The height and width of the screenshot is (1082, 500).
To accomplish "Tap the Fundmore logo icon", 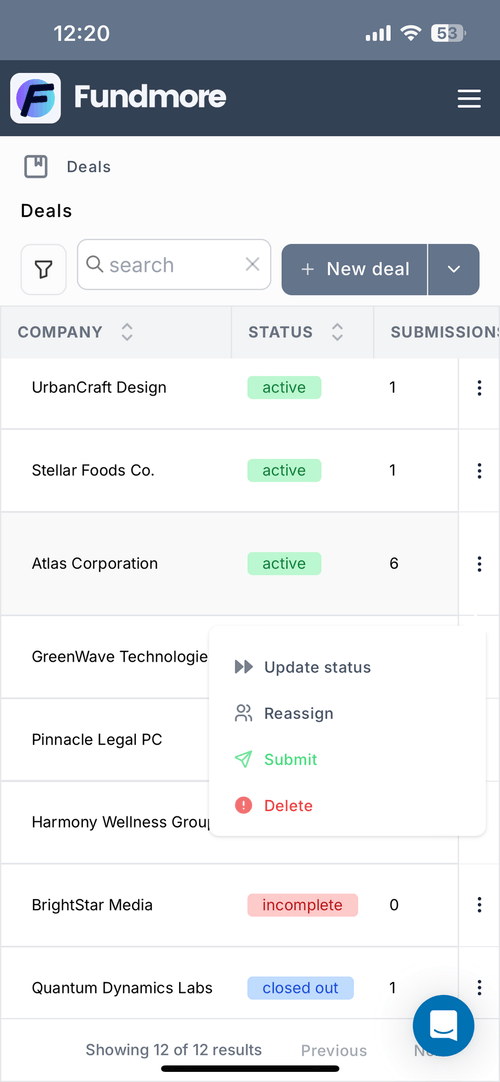I will pos(35,98).
